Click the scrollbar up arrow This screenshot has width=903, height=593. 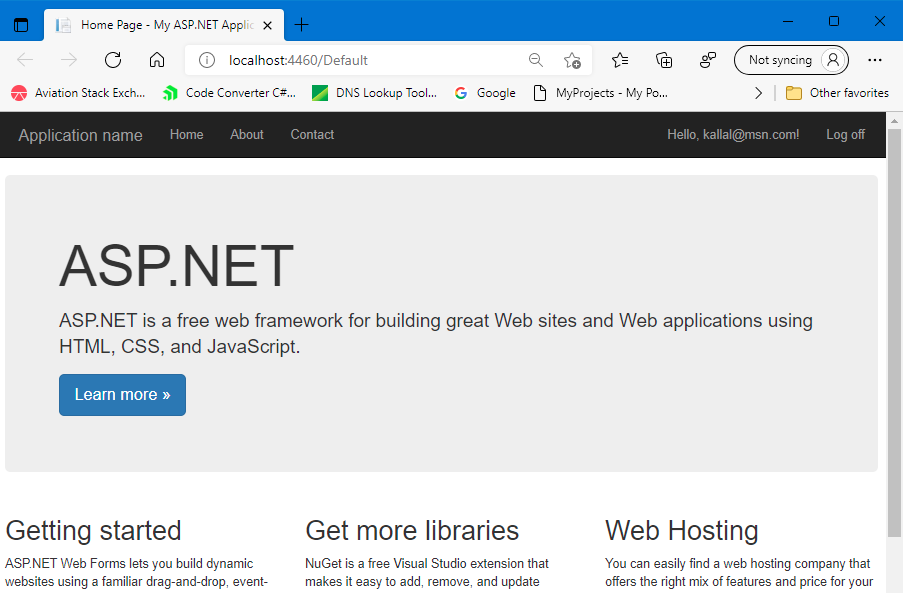tap(894, 121)
